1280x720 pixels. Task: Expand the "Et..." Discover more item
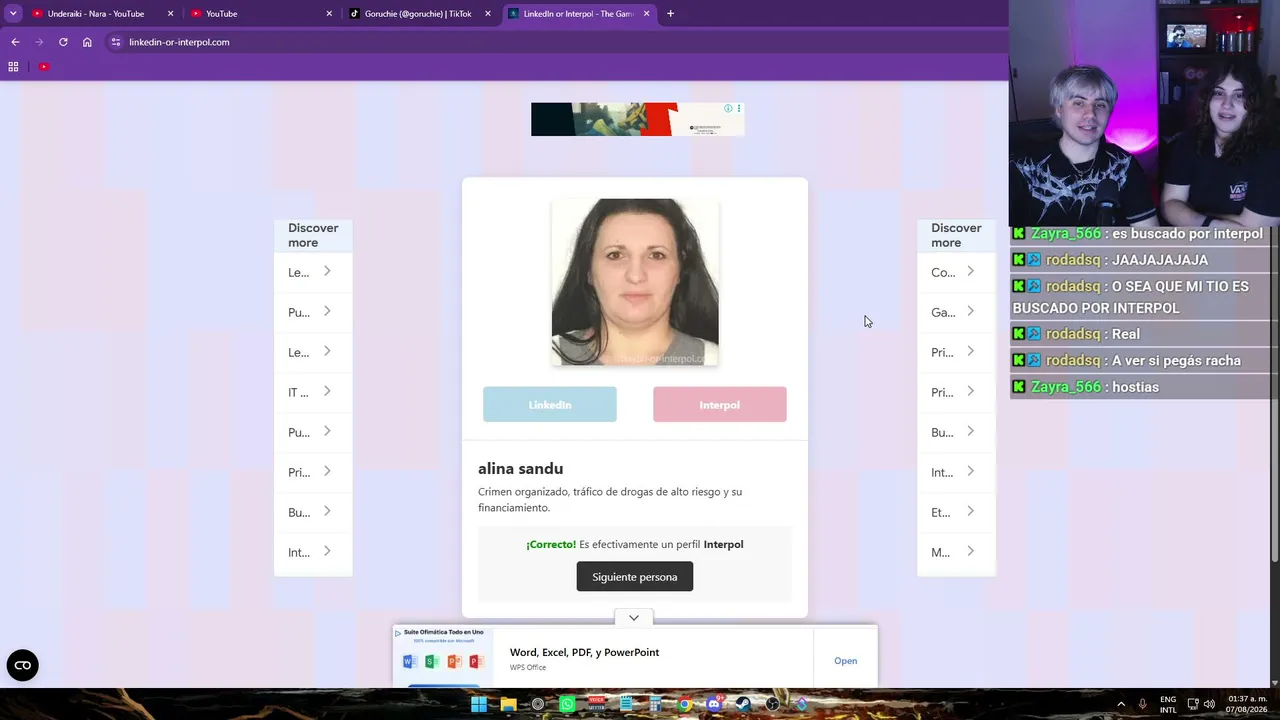(x=956, y=512)
